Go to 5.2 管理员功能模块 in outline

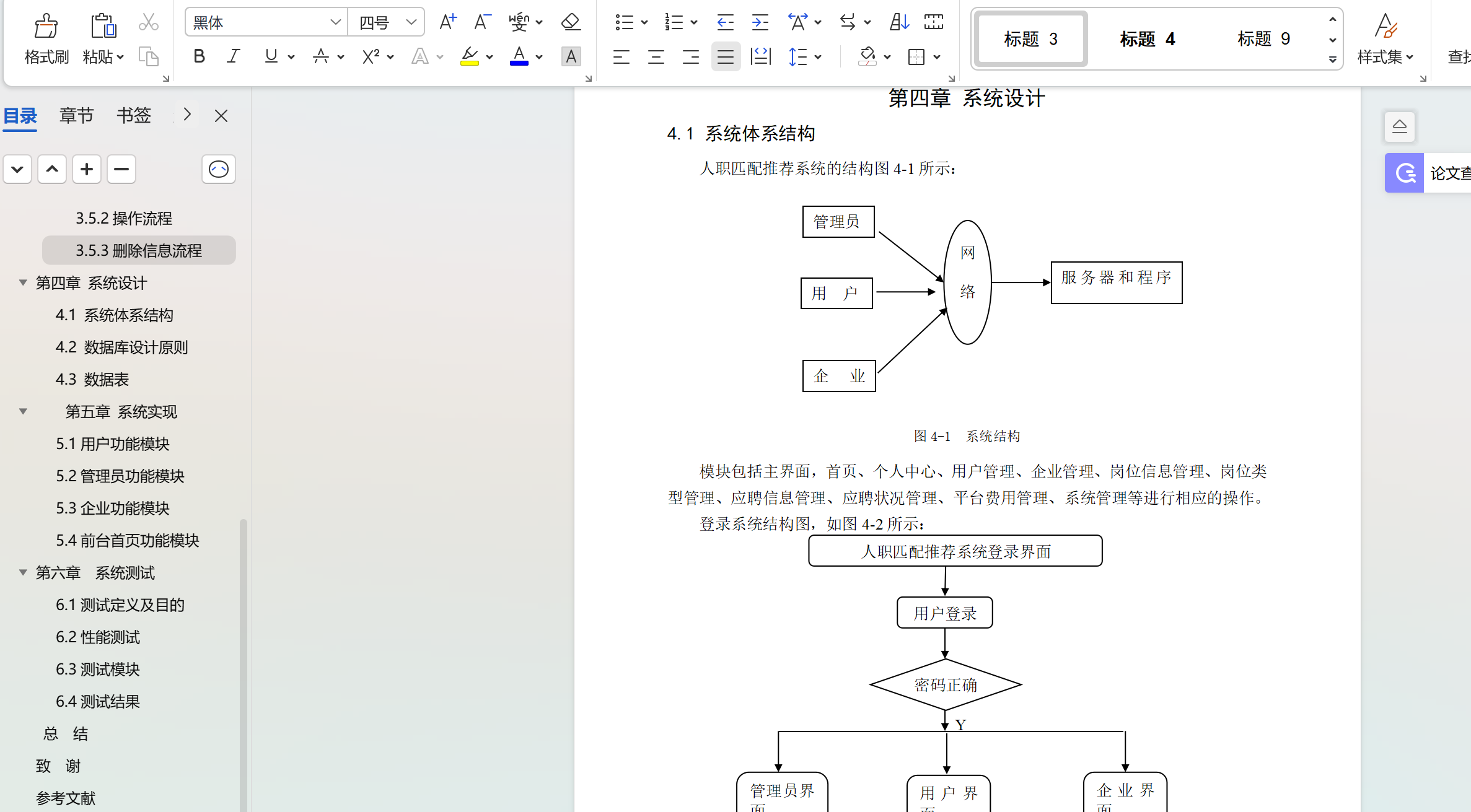coord(120,476)
